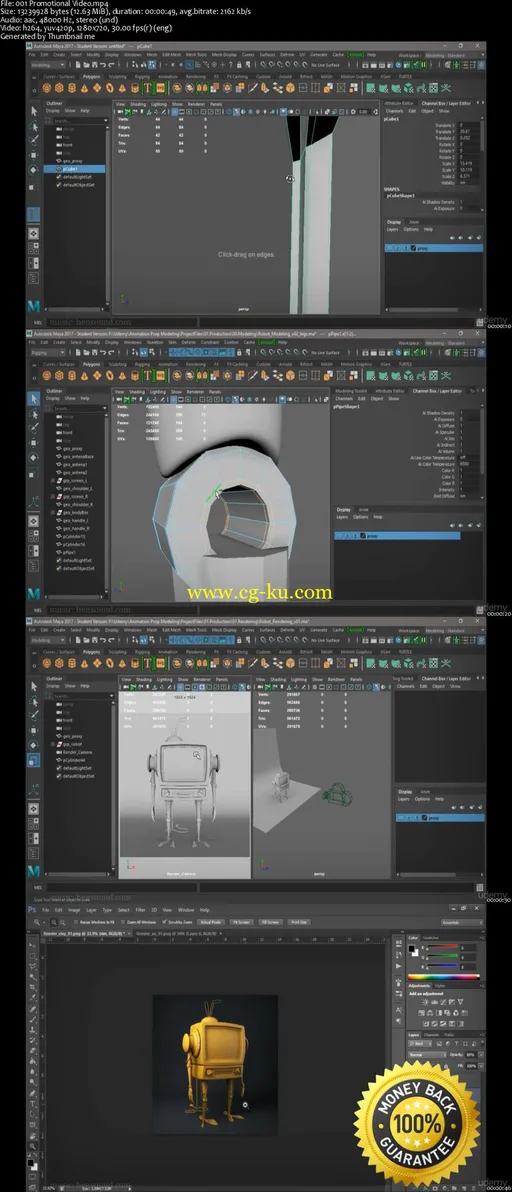Screen dimensions: 512x1192
Task: Expand grp_screws_L in Robot_Modeling outliner
Action: coord(52,480)
